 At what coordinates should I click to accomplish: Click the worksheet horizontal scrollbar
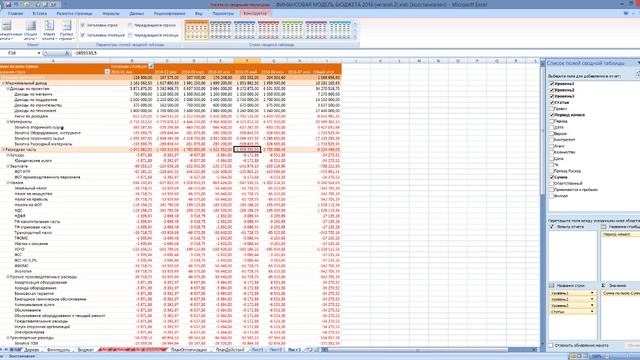pyautogui.click(x=429, y=350)
